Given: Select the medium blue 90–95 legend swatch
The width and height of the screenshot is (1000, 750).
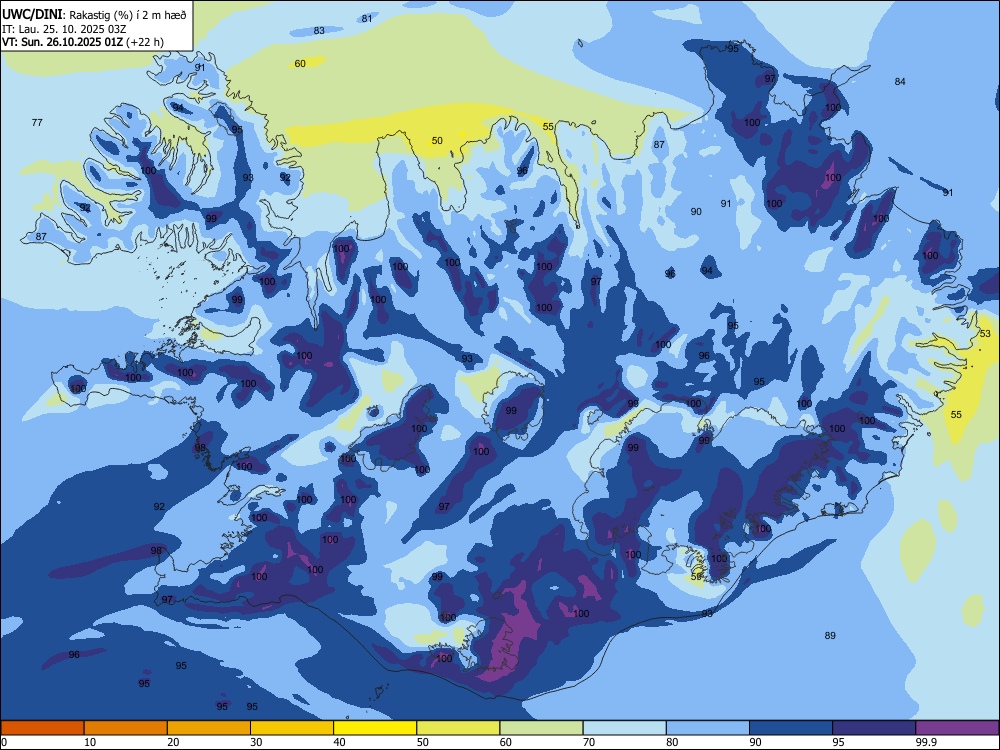Looking at the screenshot, I should (791, 728).
